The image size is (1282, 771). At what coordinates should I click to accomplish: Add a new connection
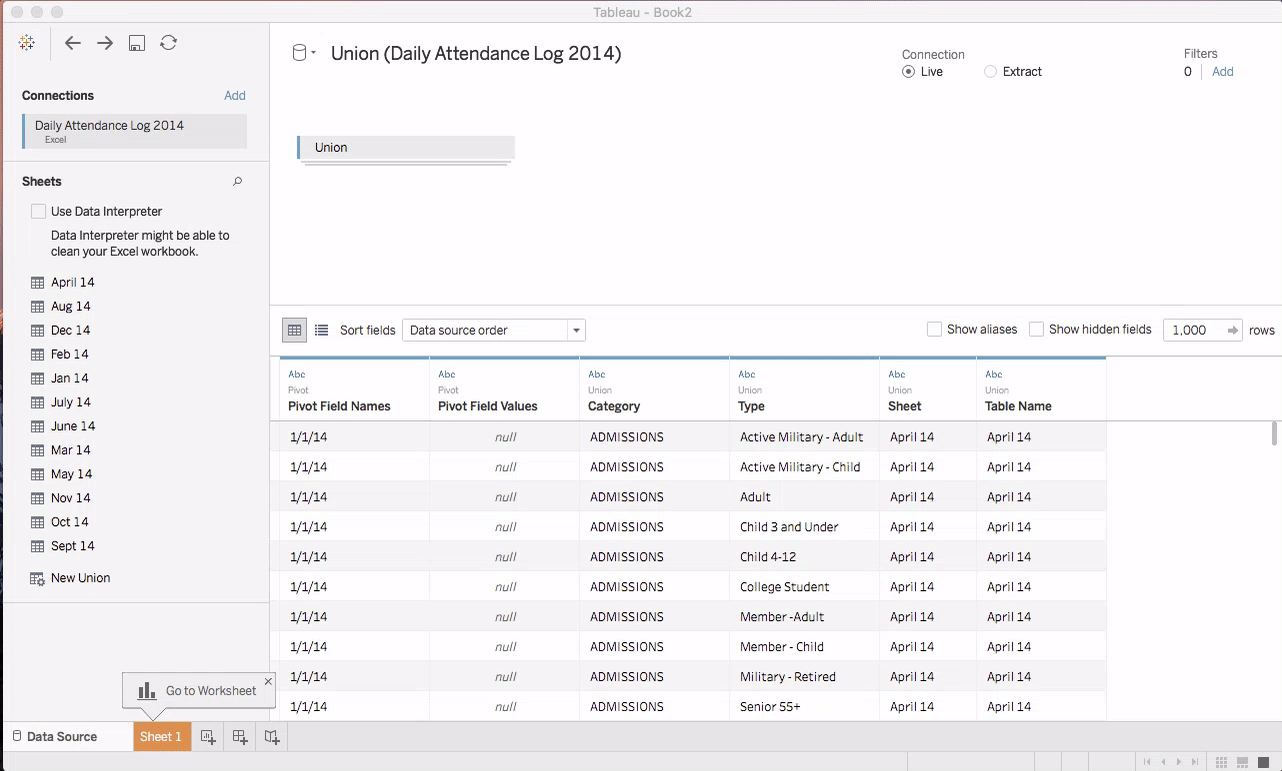[235, 96]
